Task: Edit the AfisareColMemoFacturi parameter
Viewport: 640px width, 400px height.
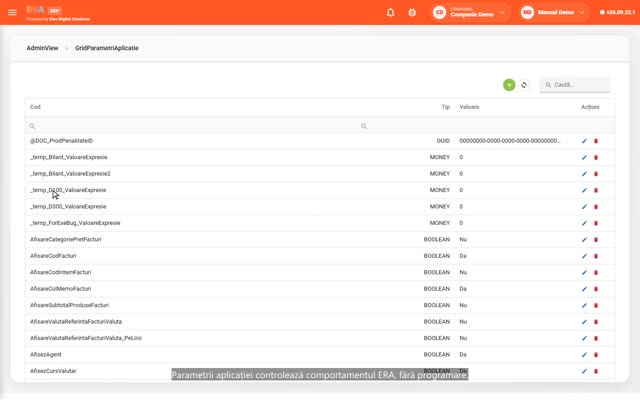Action: 584,289
